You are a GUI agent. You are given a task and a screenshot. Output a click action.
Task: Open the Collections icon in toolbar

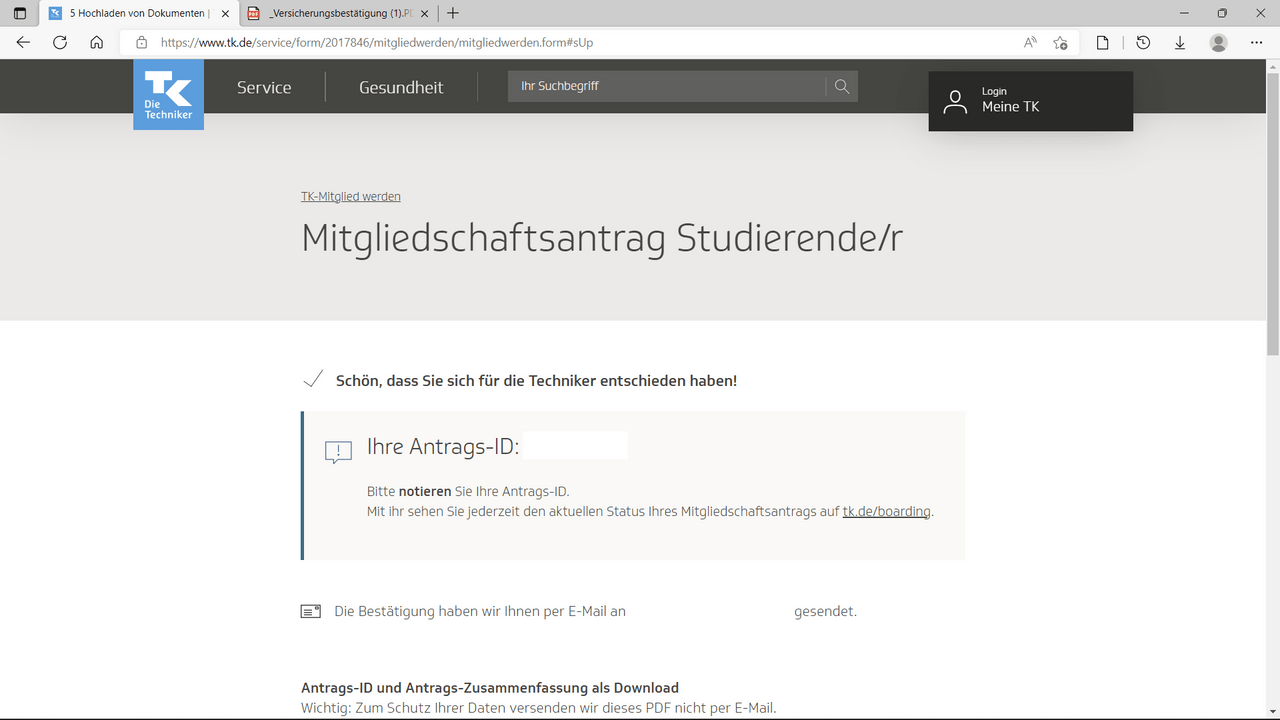point(1103,43)
